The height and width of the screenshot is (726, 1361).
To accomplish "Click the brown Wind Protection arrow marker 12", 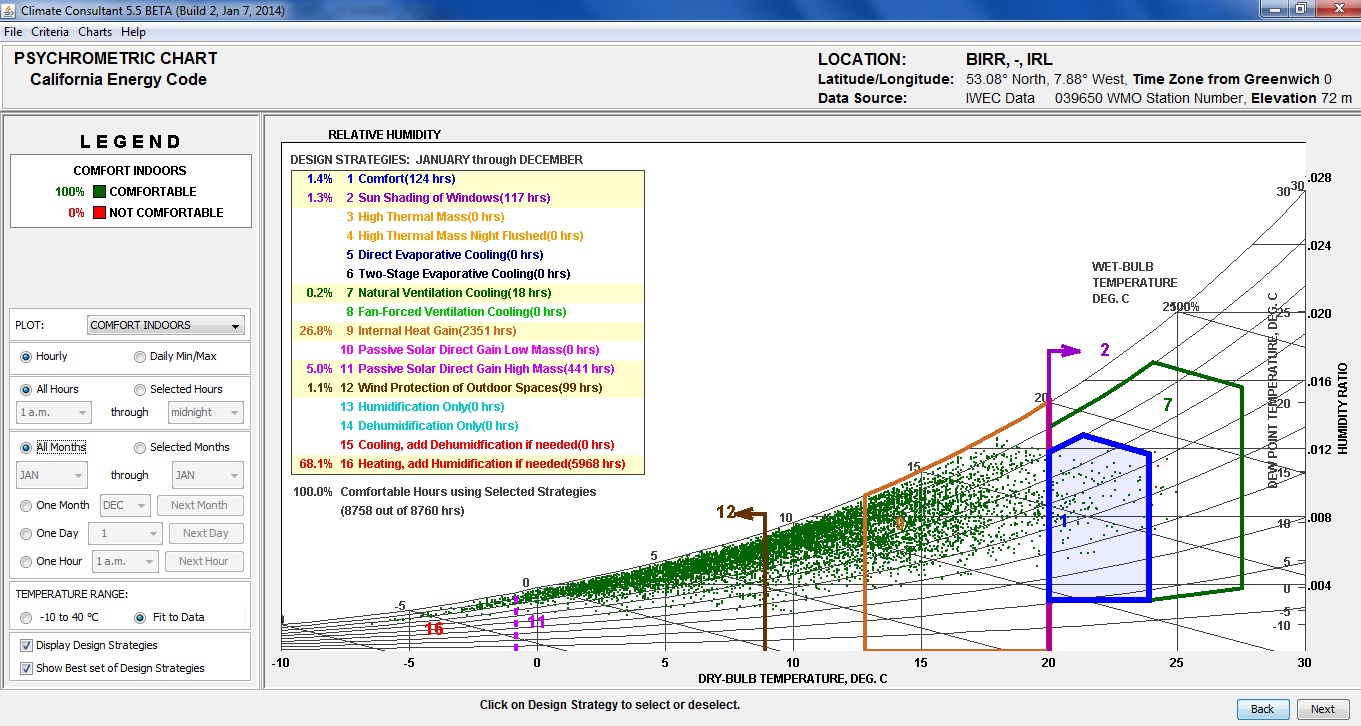I will click(x=726, y=512).
